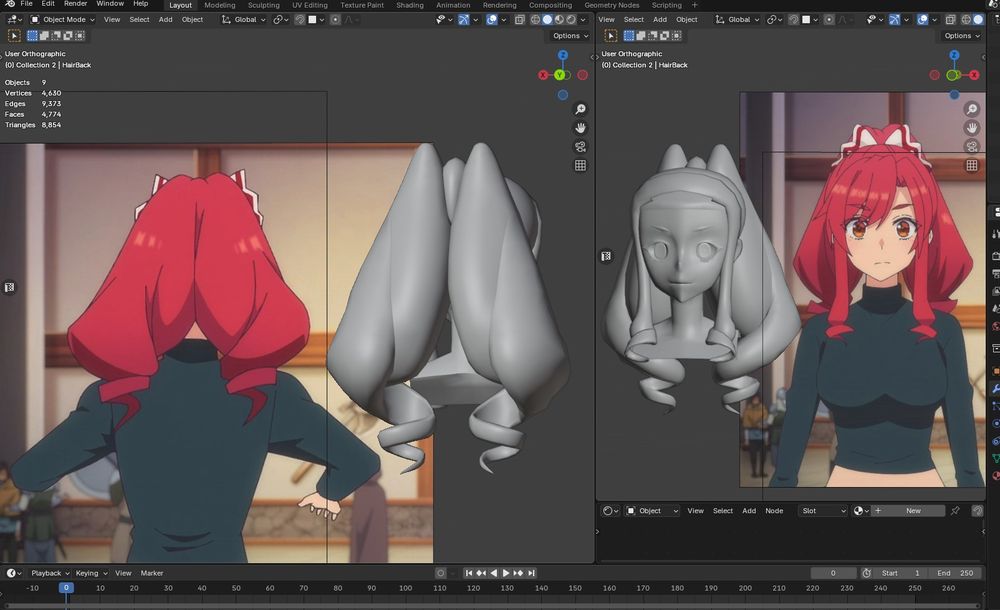The height and width of the screenshot is (610, 1000).
Task: Switch to the Modeling workspace tab
Action: coord(219,5)
